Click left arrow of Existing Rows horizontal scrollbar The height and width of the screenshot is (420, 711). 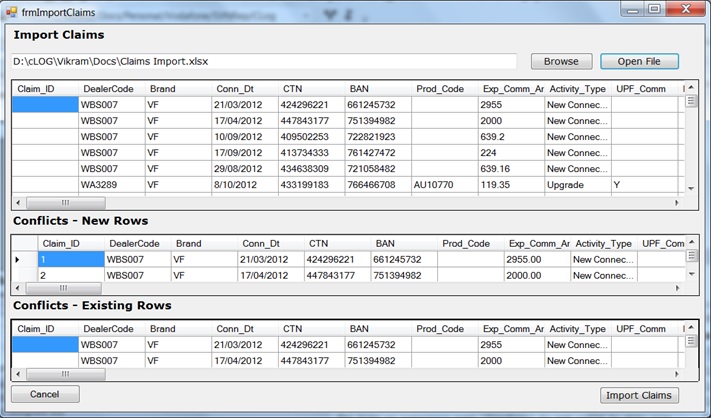tap(18, 374)
